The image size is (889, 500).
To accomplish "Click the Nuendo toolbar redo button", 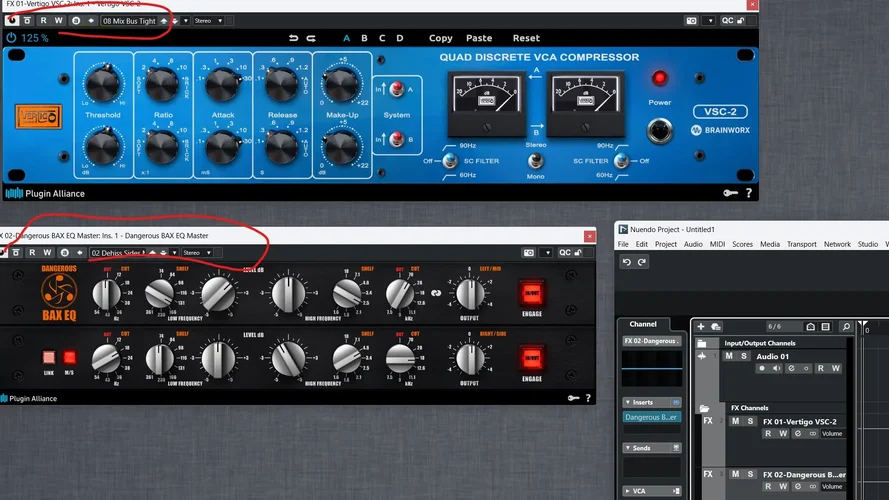I will pyautogui.click(x=642, y=262).
